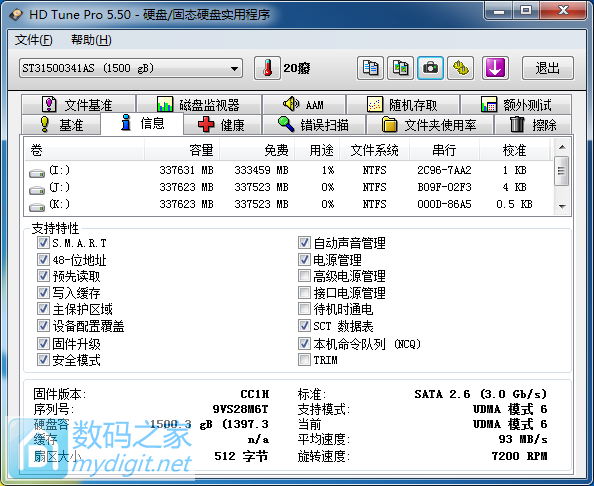The height and width of the screenshot is (486, 594).
Task: Switch to the 基准 tab
Action: pyautogui.click(x=61, y=125)
